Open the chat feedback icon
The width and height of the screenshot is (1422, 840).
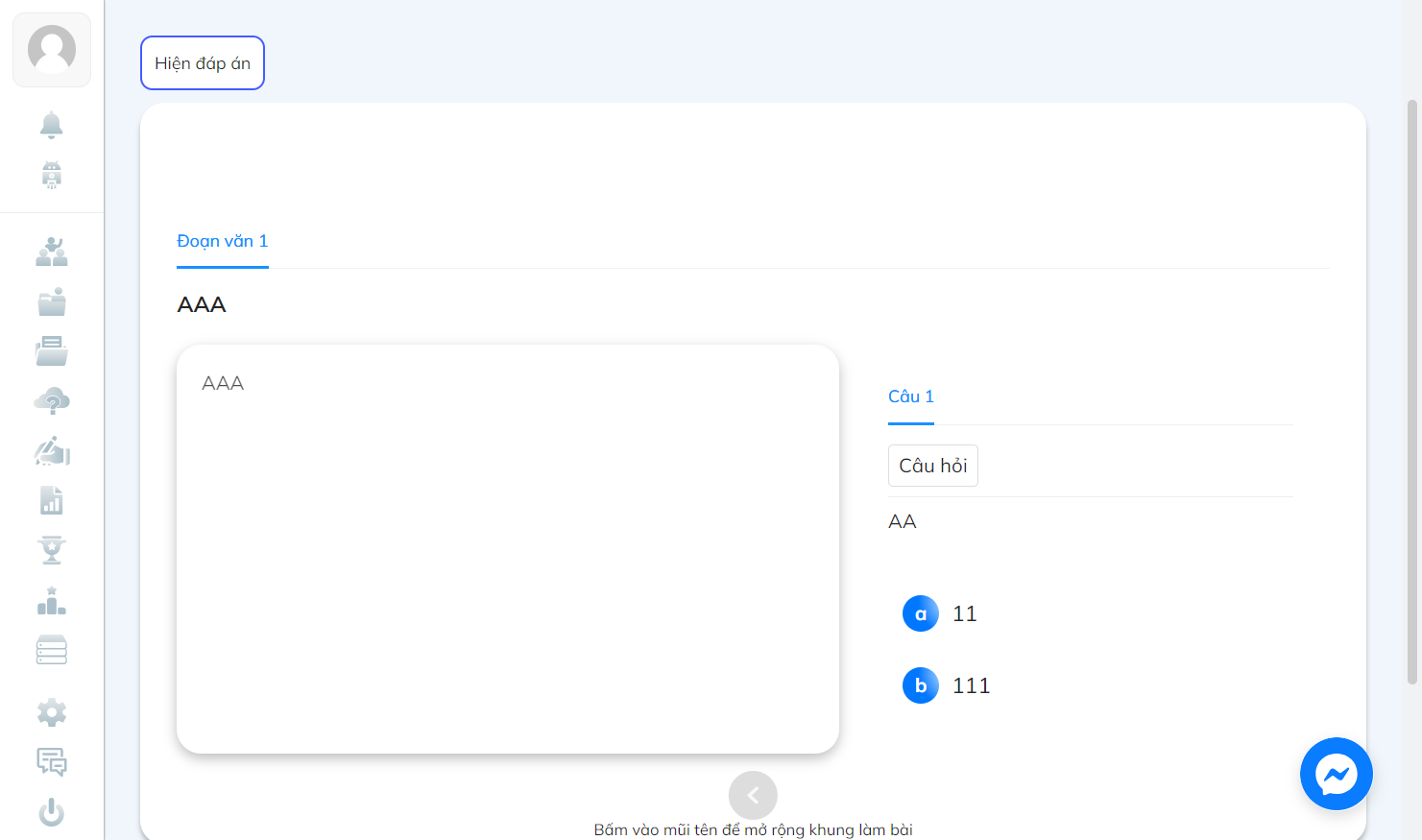pyautogui.click(x=52, y=762)
